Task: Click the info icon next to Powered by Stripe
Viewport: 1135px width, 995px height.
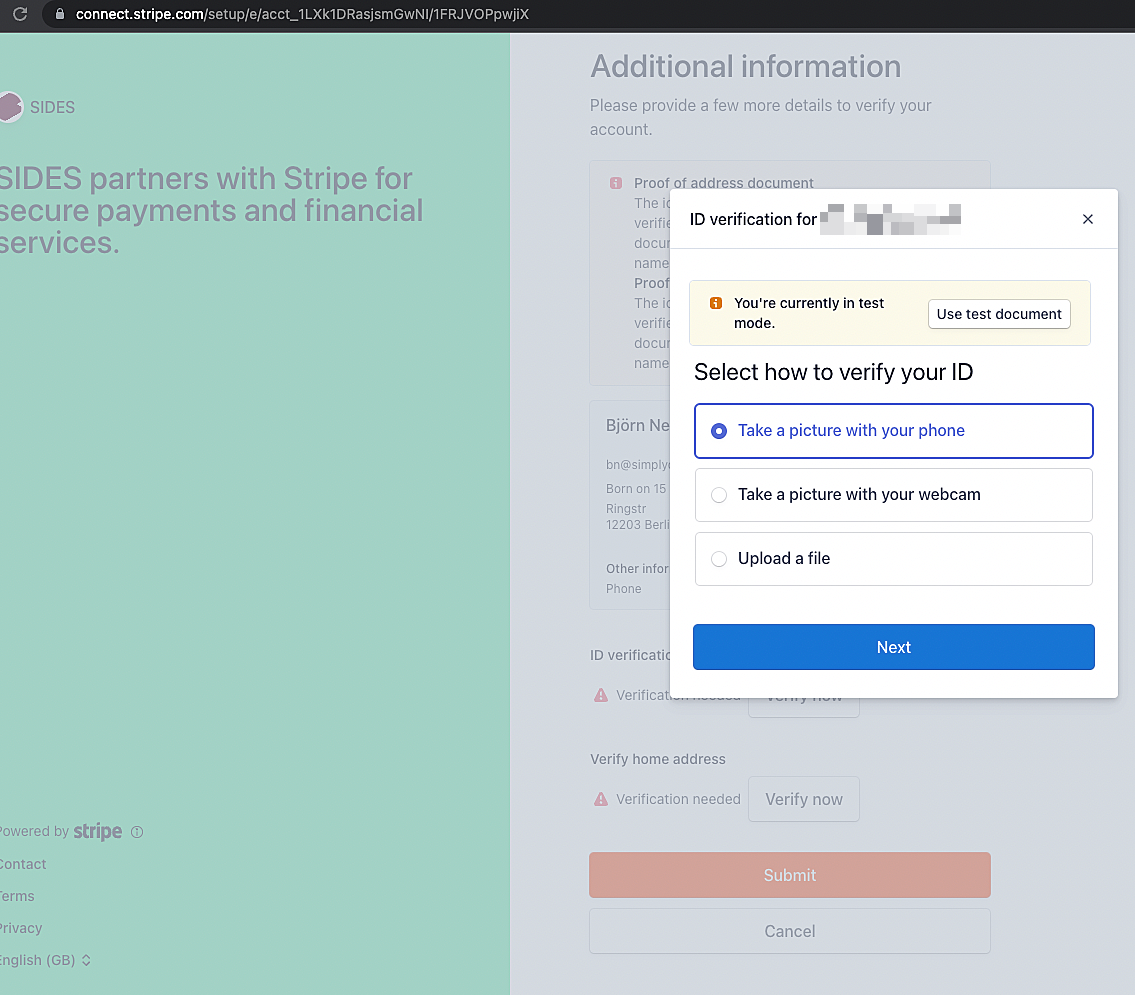Action: [137, 832]
